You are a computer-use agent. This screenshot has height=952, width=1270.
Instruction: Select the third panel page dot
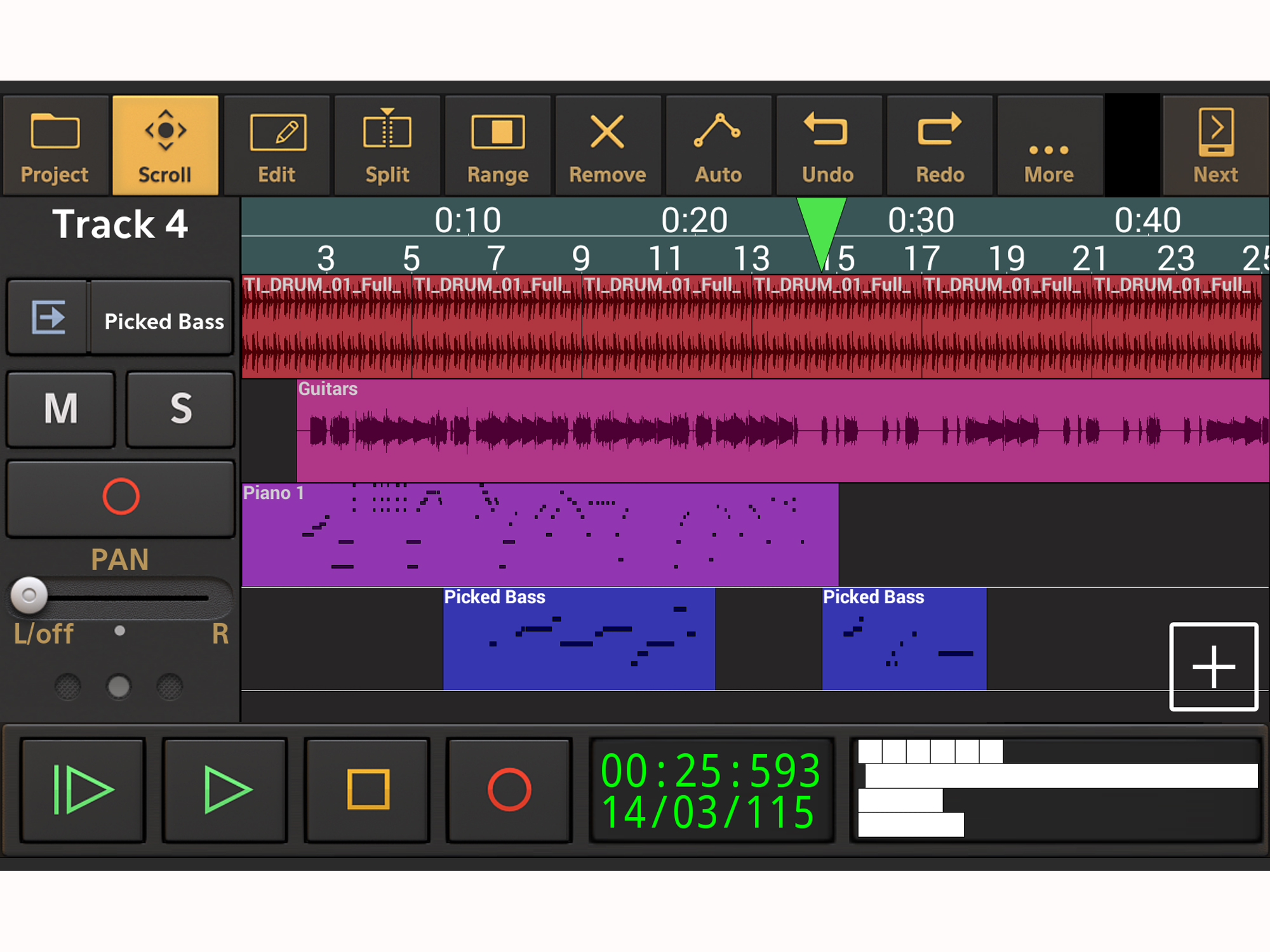point(170,686)
